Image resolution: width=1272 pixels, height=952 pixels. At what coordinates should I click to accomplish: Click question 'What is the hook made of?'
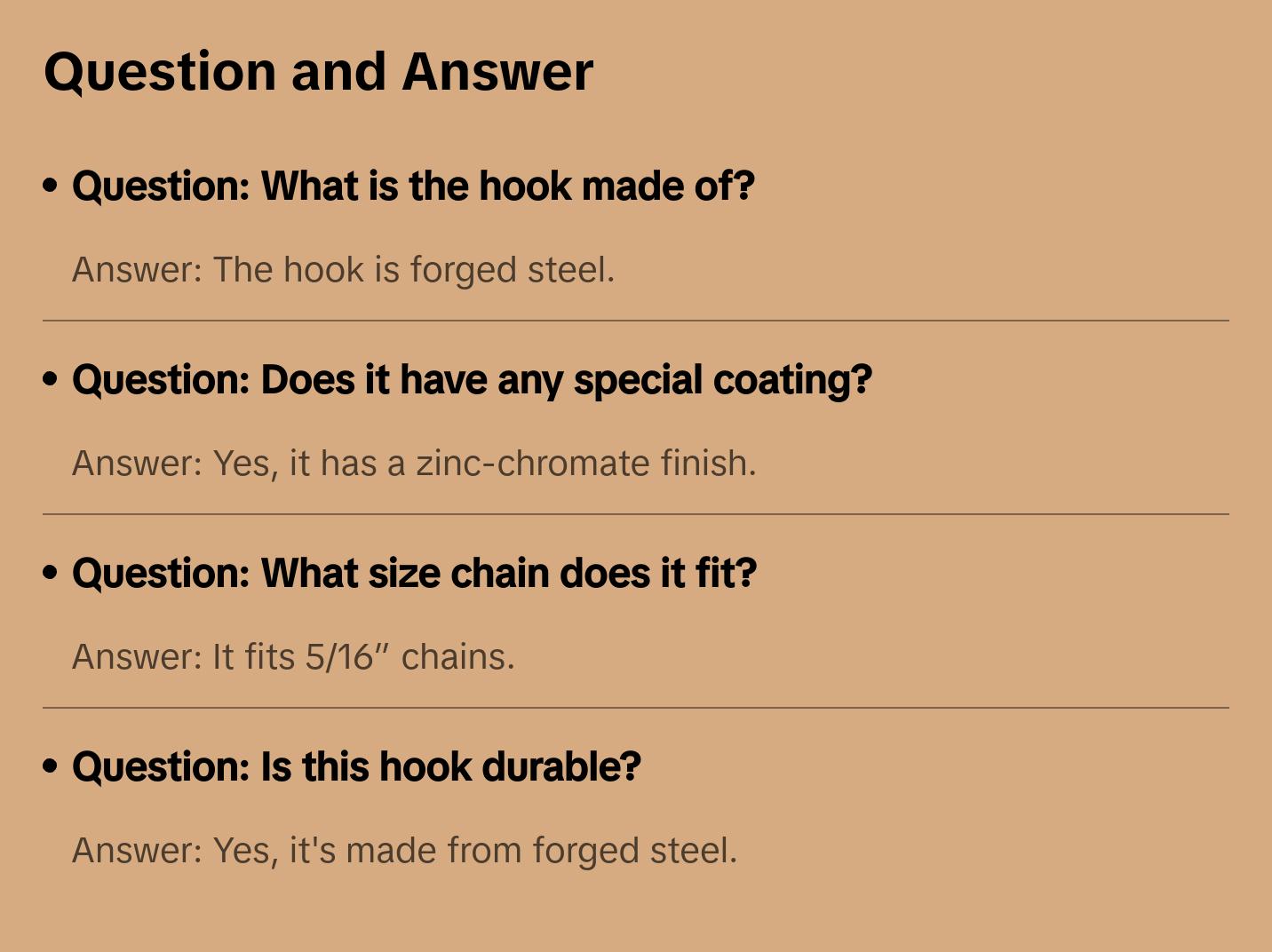413,186
